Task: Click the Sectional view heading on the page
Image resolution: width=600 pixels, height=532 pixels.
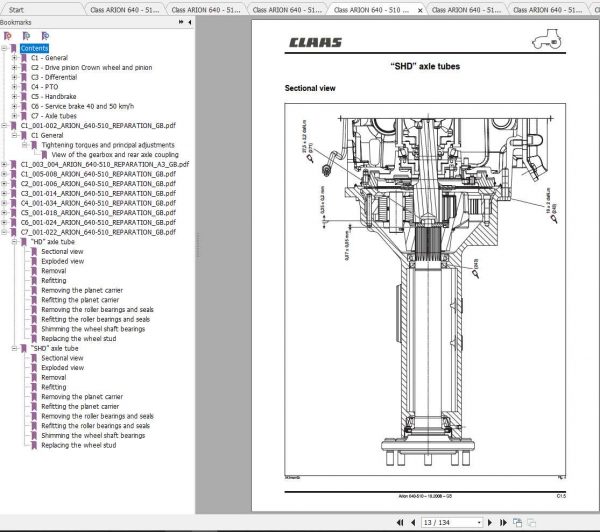Action: [x=310, y=88]
